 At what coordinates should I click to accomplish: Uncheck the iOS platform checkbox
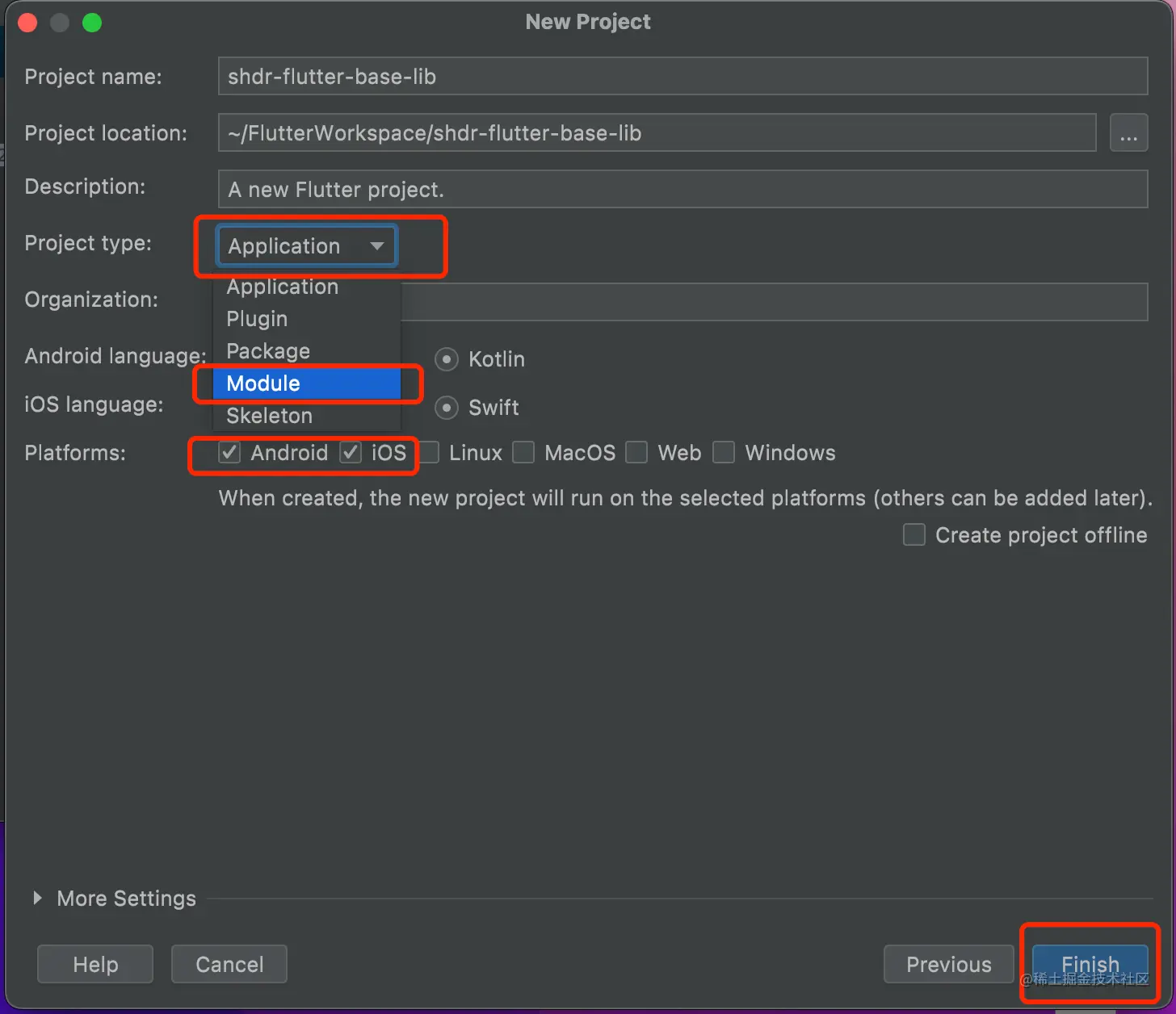(351, 453)
